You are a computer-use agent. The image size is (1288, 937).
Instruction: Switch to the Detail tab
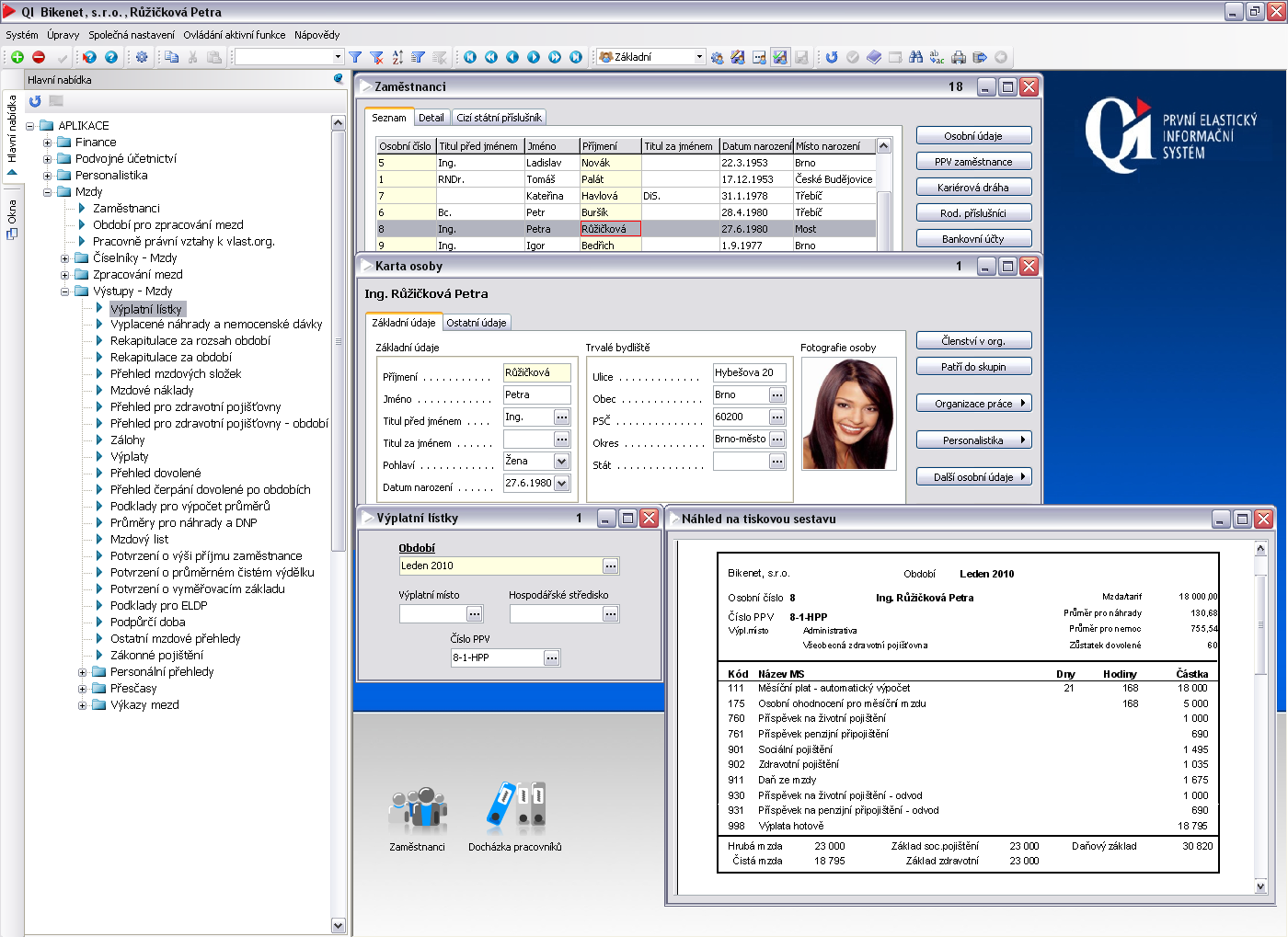pos(431,118)
